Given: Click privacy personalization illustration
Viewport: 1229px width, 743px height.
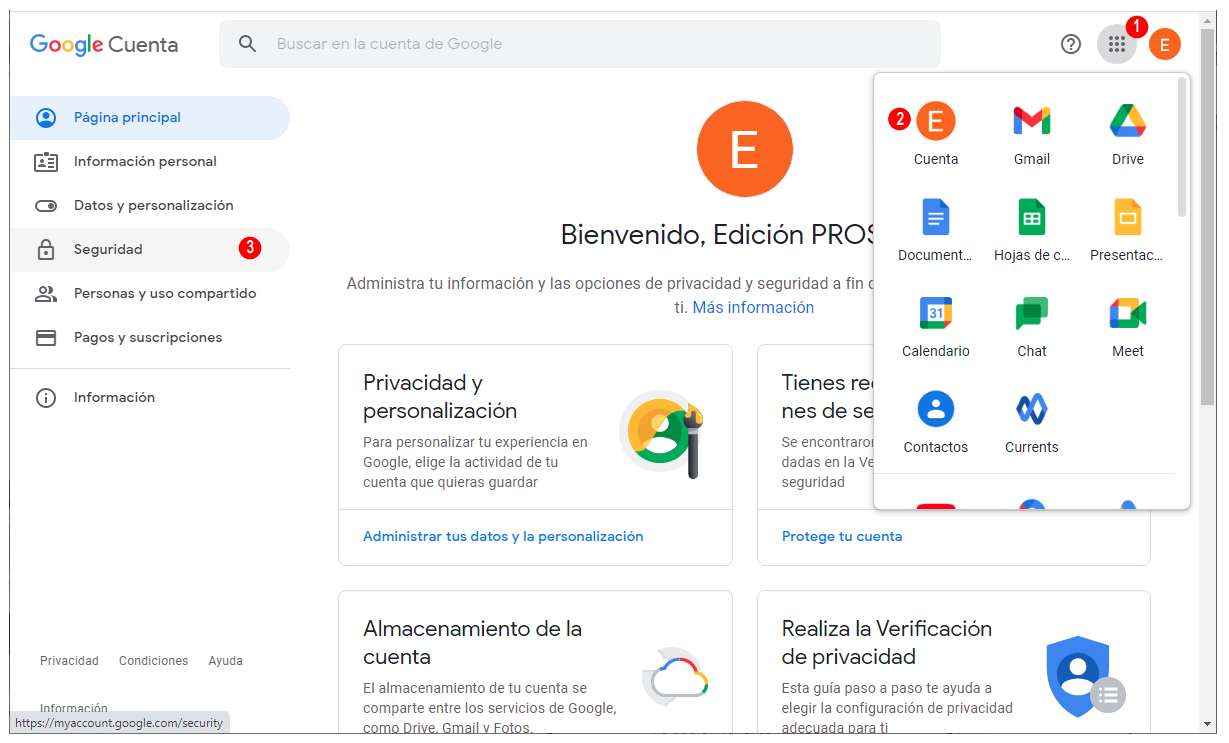Looking at the screenshot, I should [x=662, y=433].
